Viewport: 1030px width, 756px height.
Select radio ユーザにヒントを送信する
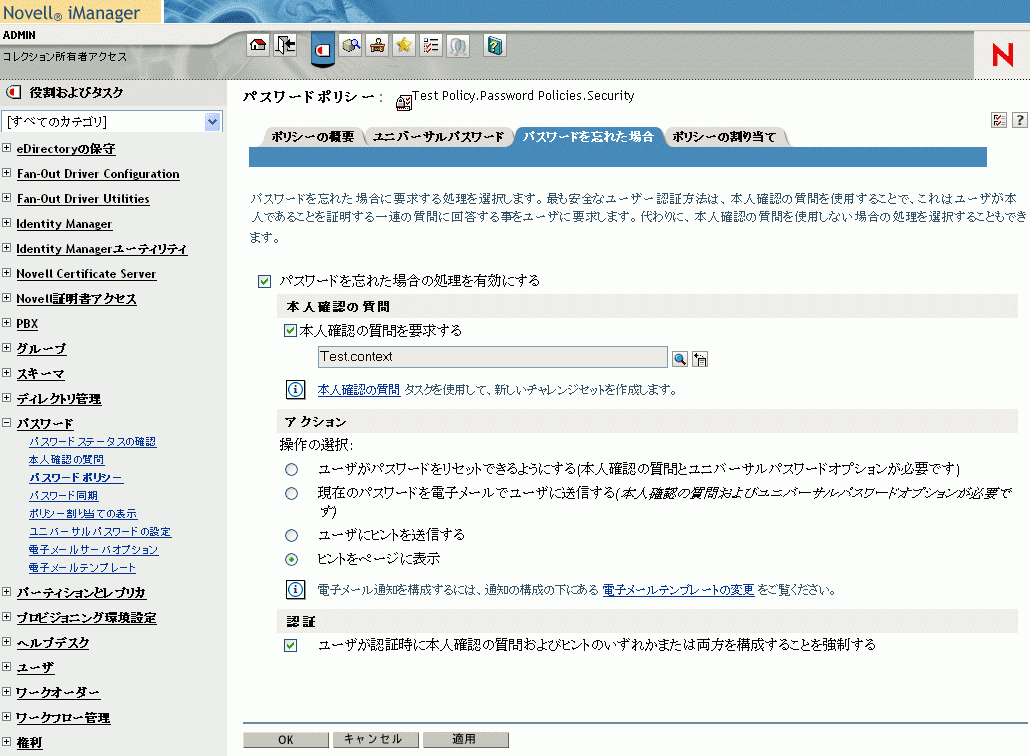coord(292,535)
